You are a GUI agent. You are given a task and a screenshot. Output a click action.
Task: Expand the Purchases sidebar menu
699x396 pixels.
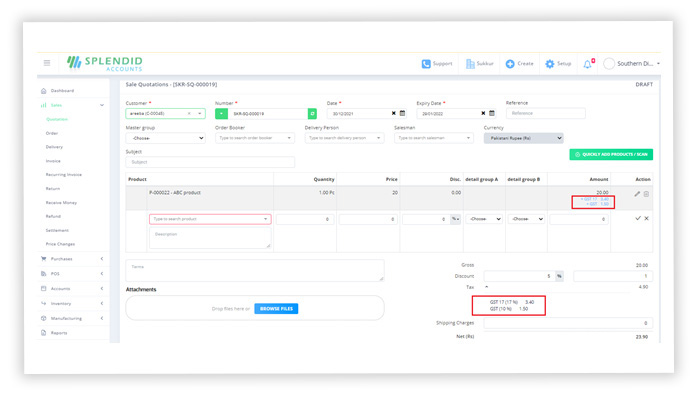point(72,259)
